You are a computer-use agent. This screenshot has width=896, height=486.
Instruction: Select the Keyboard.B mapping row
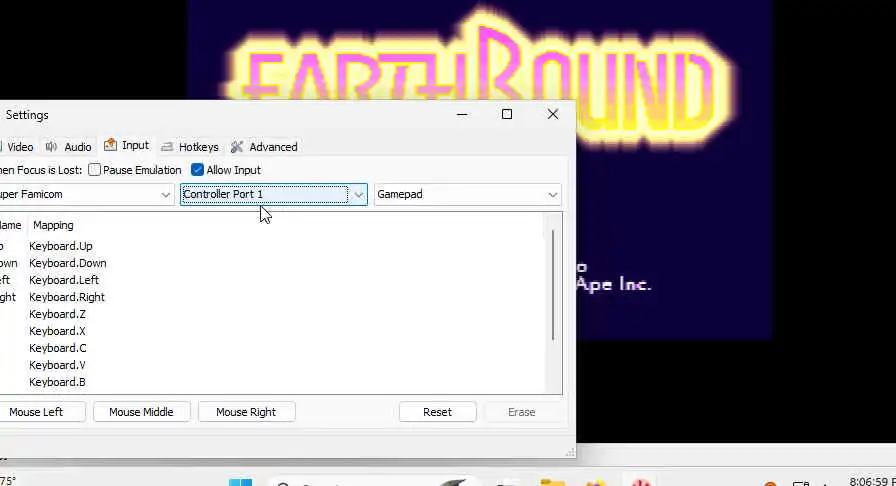[271, 382]
